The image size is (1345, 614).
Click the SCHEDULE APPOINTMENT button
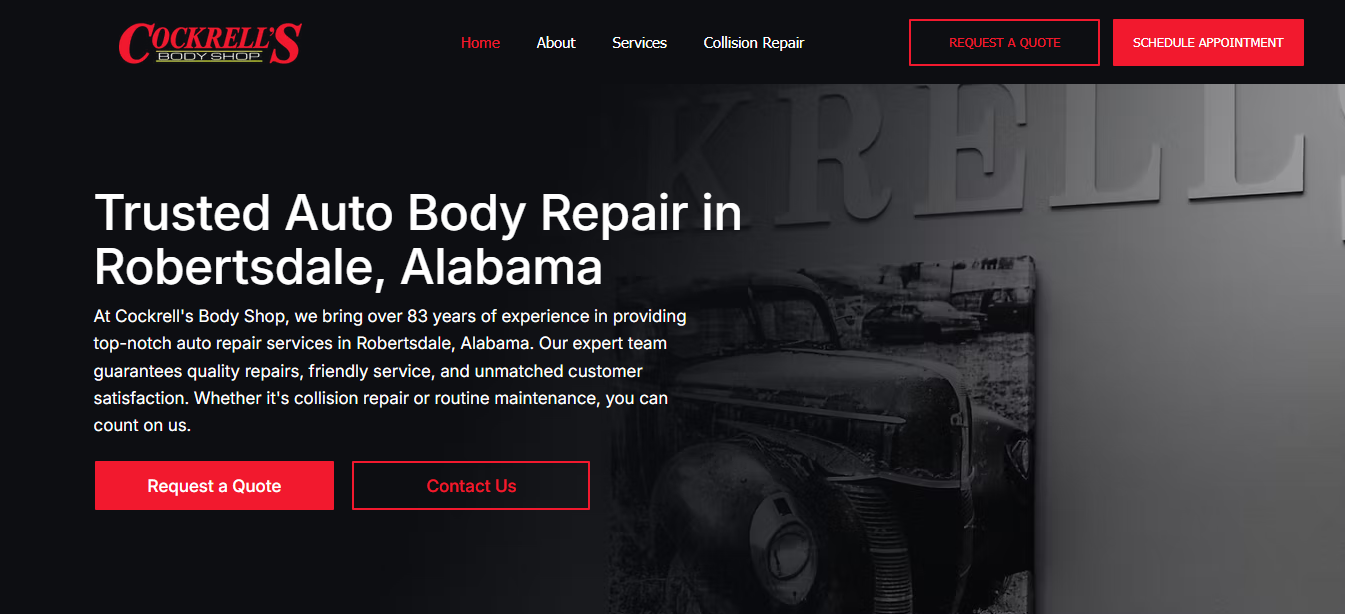click(1208, 43)
